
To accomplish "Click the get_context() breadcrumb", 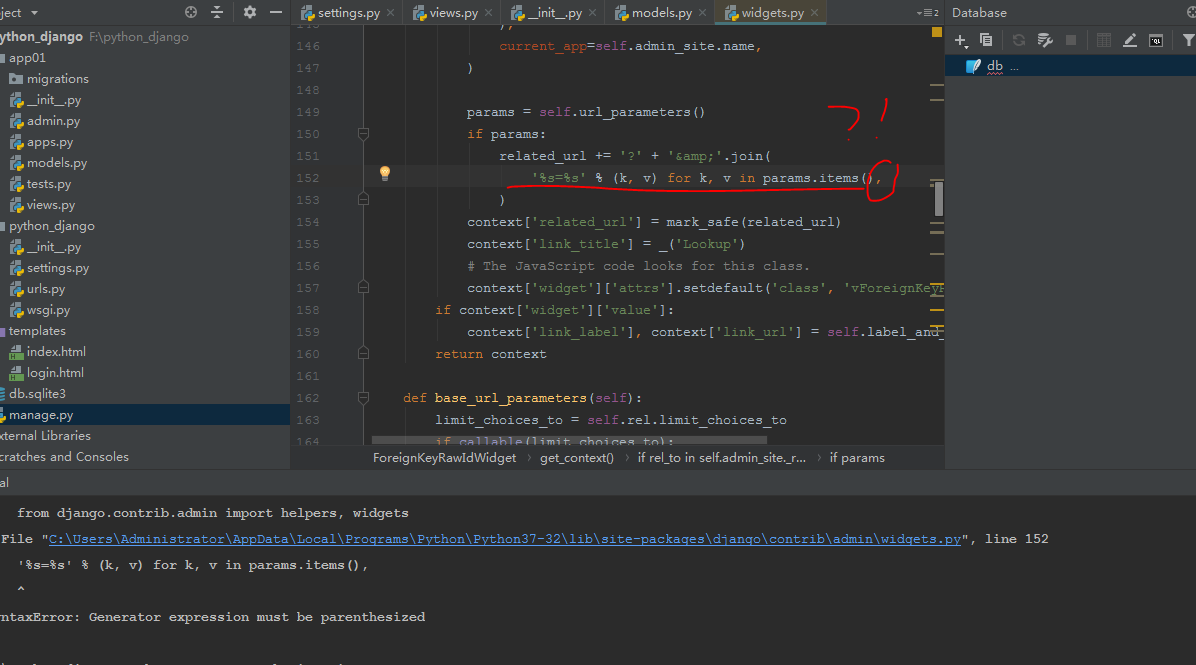I will pyautogui.click(x=577, y=458).
